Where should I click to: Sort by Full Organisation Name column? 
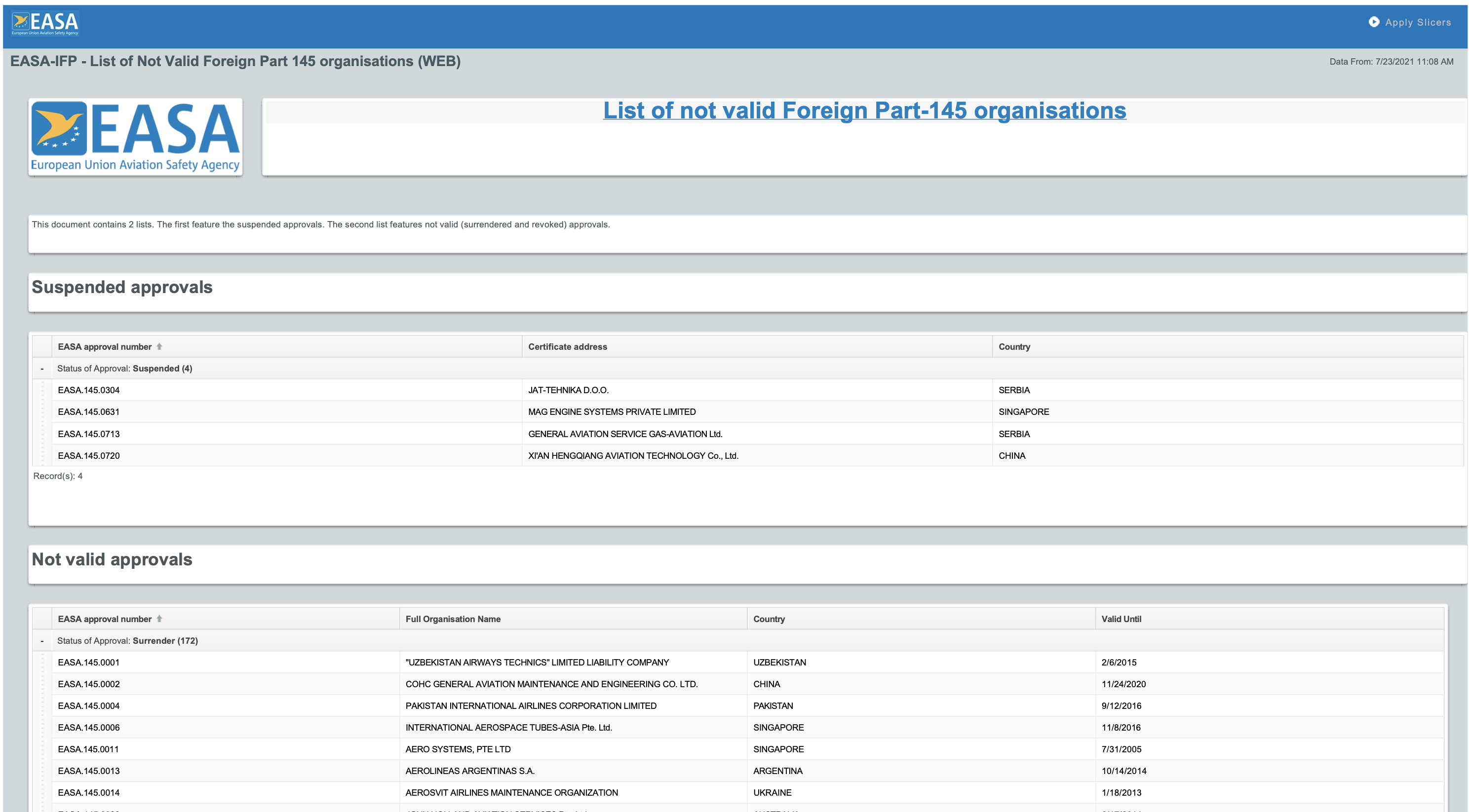(x=453, y=619)
